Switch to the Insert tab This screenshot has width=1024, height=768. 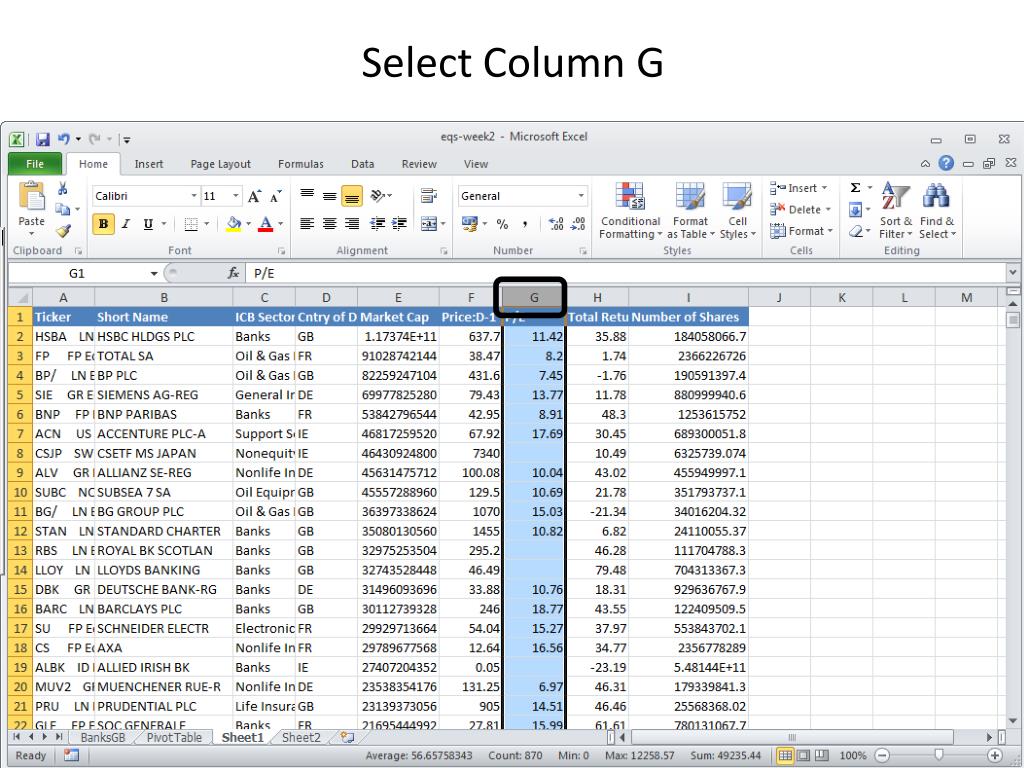[x=149, y=164]
